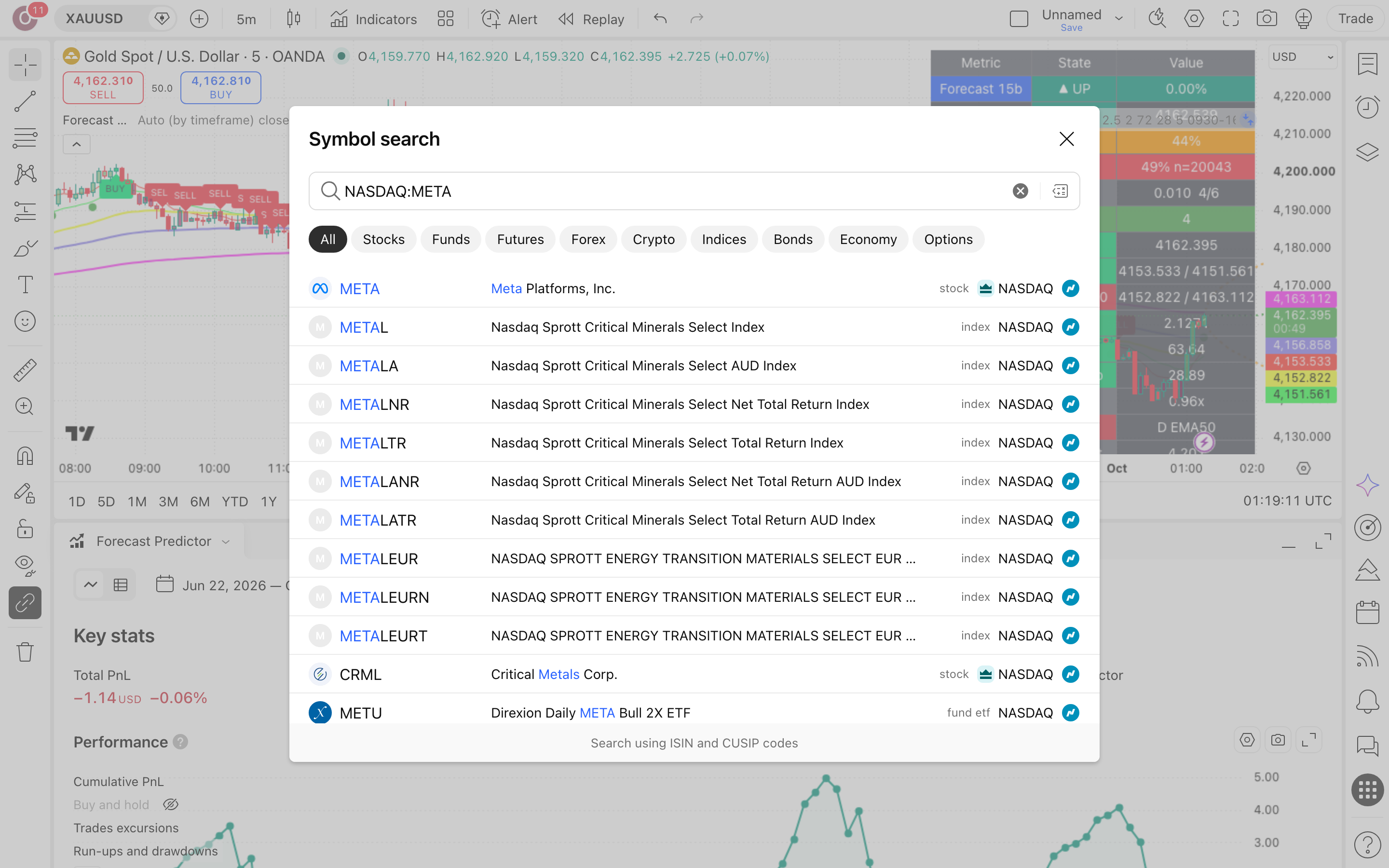Filter results by Stocks
Viewport: 1389px width, 868px height.
pyautogui.click(x=383, y=239)
